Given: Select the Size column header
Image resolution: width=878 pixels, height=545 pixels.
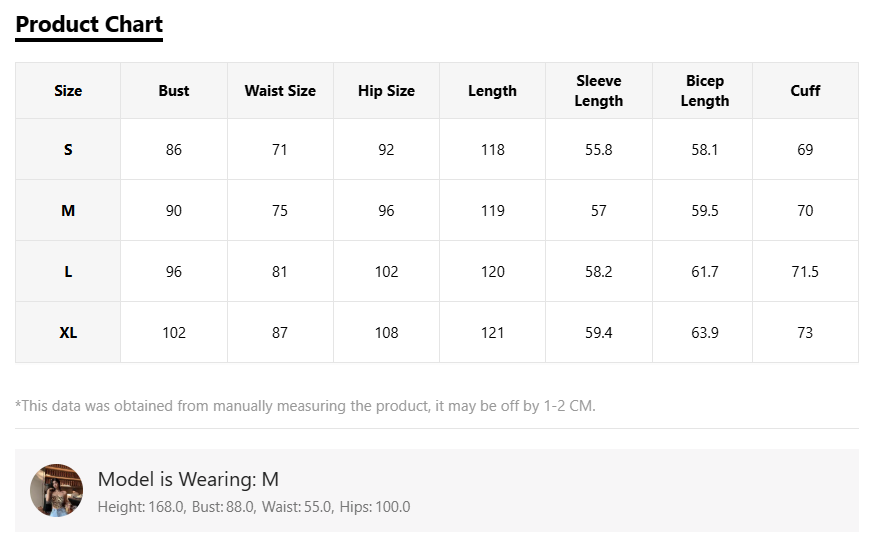Looking at the screenshot, I should (68, 91).
